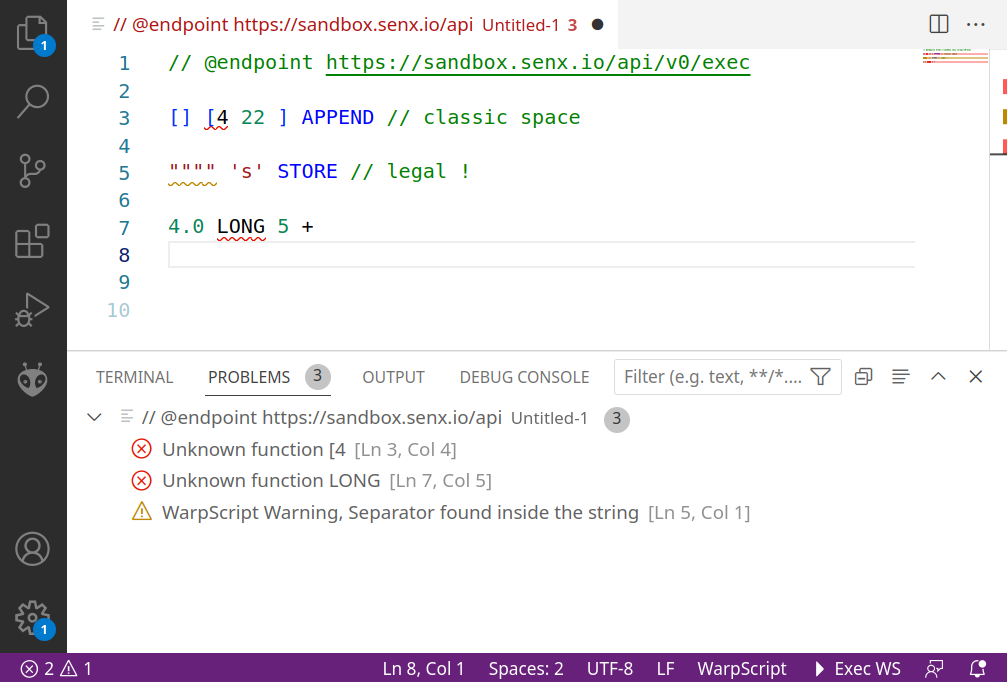Open Source Control view
The image size is (1007, 682).
tap(33, 171)
